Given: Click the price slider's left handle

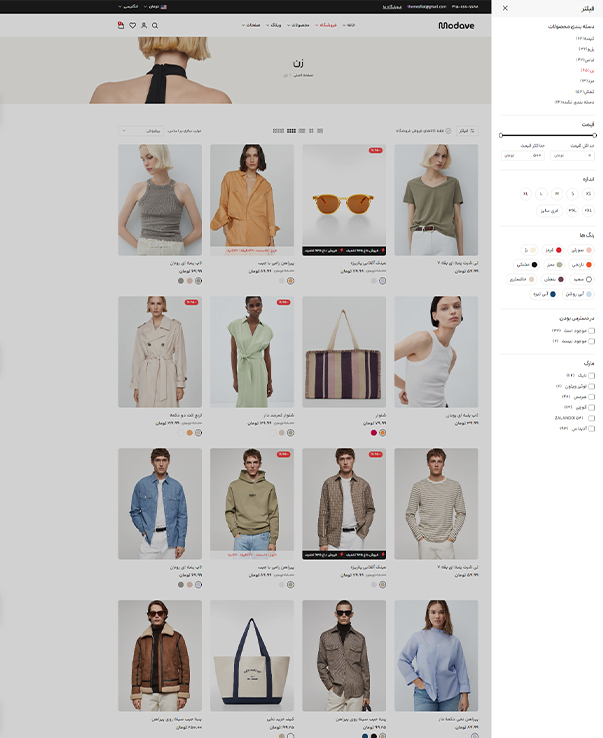Looking at the screenshot, I should (501, 135).
